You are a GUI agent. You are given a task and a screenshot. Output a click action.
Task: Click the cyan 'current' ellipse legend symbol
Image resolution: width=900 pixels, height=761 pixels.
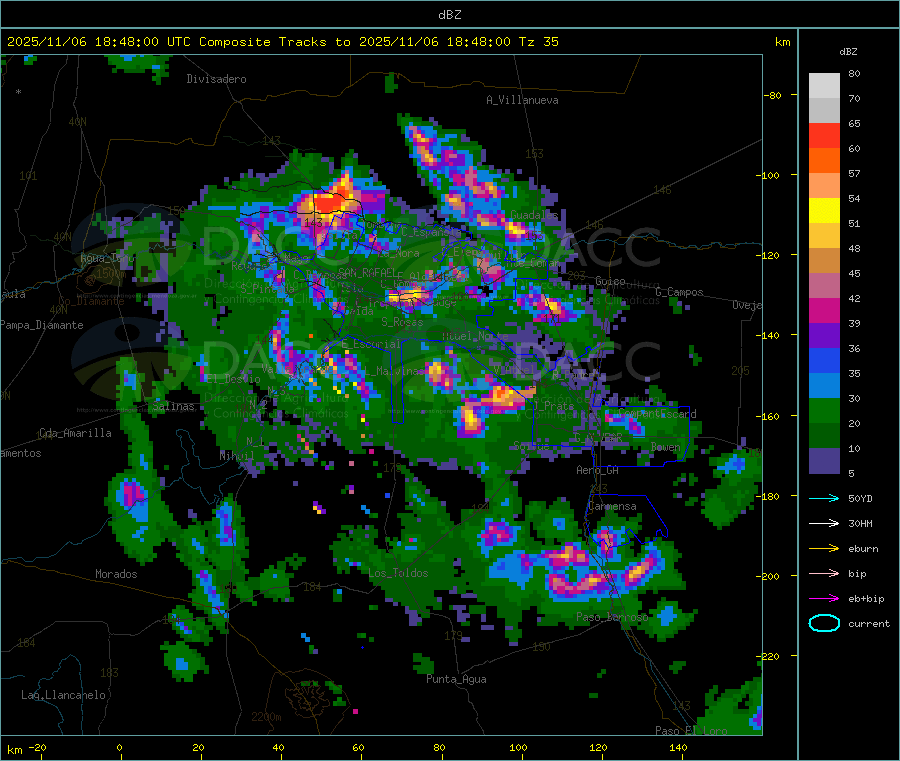tap(824, 623)
